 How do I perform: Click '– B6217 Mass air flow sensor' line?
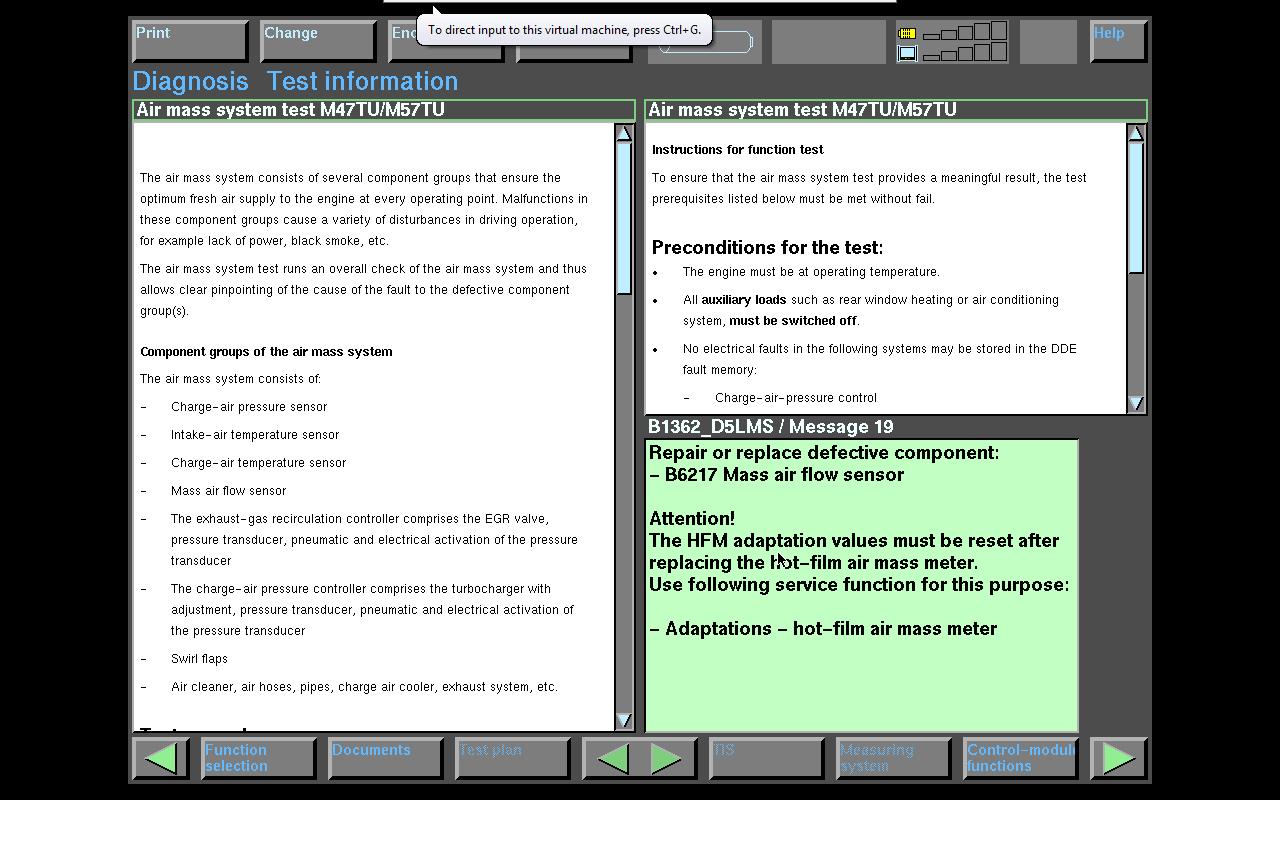coord(777,475)
